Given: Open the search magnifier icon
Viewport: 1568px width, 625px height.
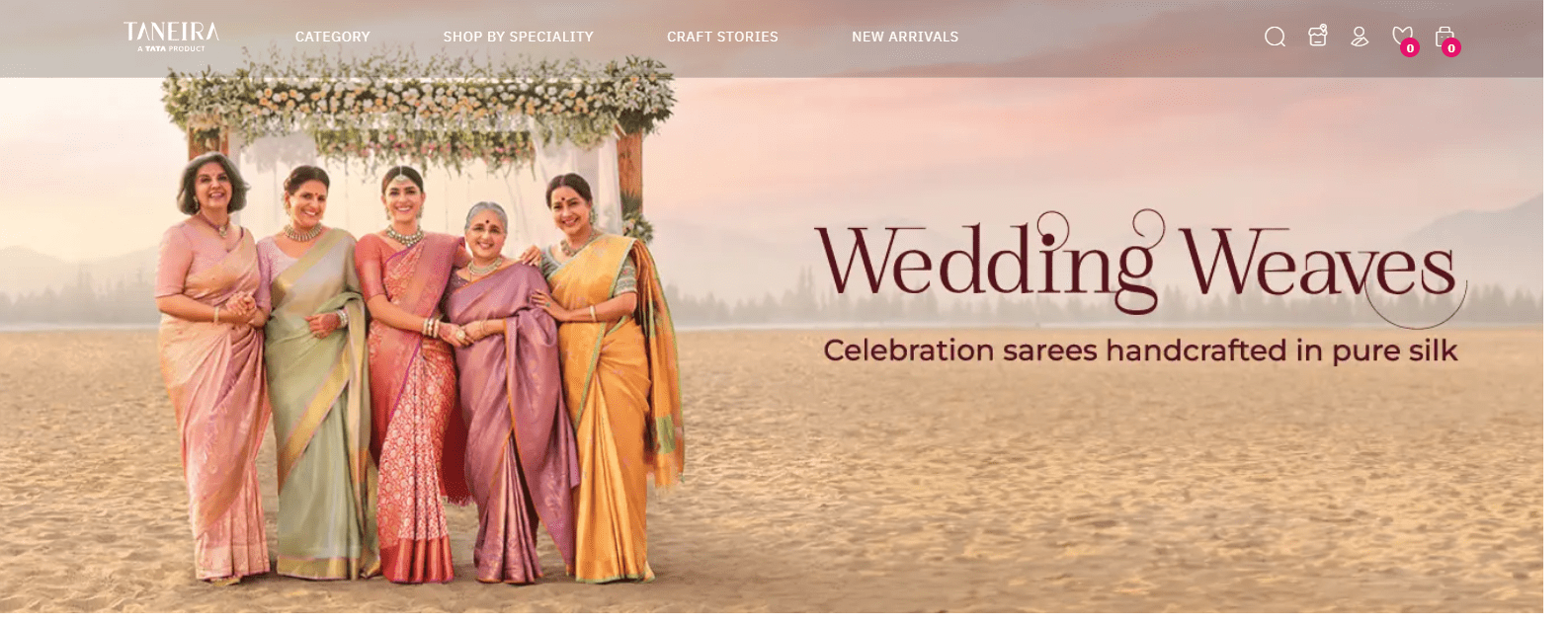Looking at the screenshot, I should point(1275,38).
